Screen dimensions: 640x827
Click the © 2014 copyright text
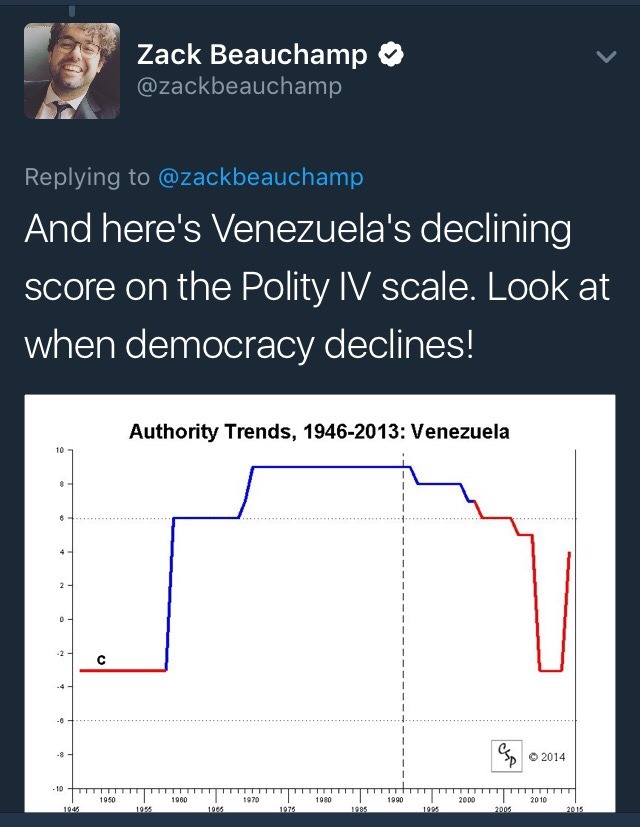coord(547,757)
